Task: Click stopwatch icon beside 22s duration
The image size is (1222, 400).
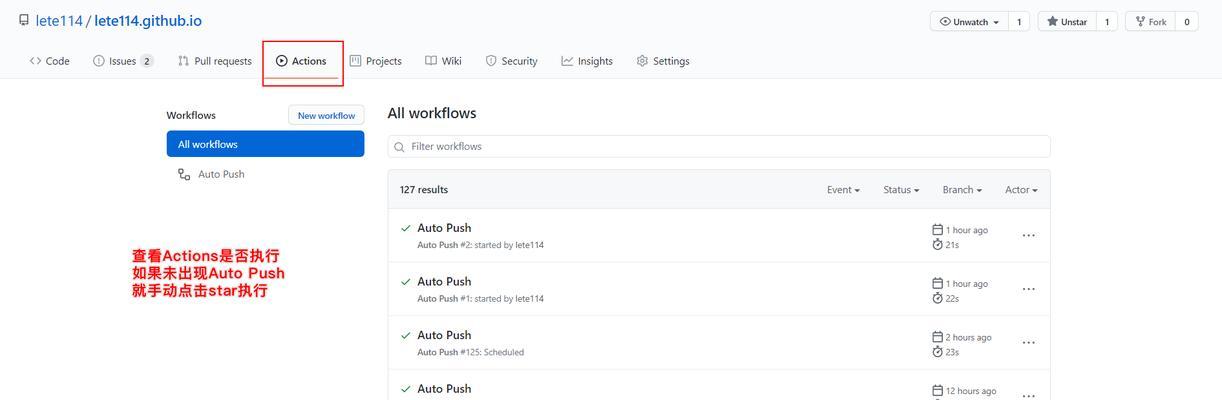Action: [x=937, y=298]
